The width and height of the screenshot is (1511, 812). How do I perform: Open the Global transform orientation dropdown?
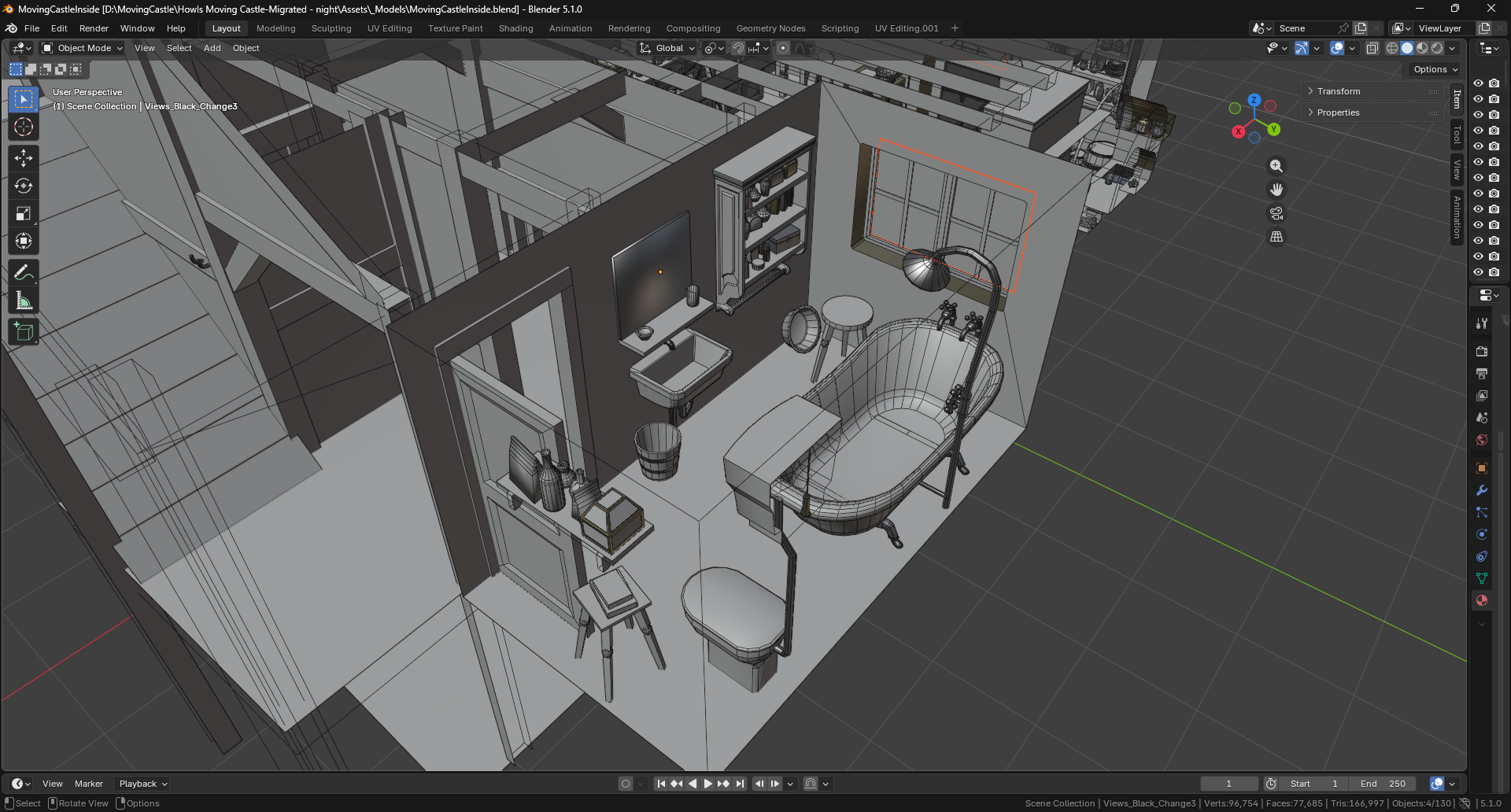pos(667,48)
